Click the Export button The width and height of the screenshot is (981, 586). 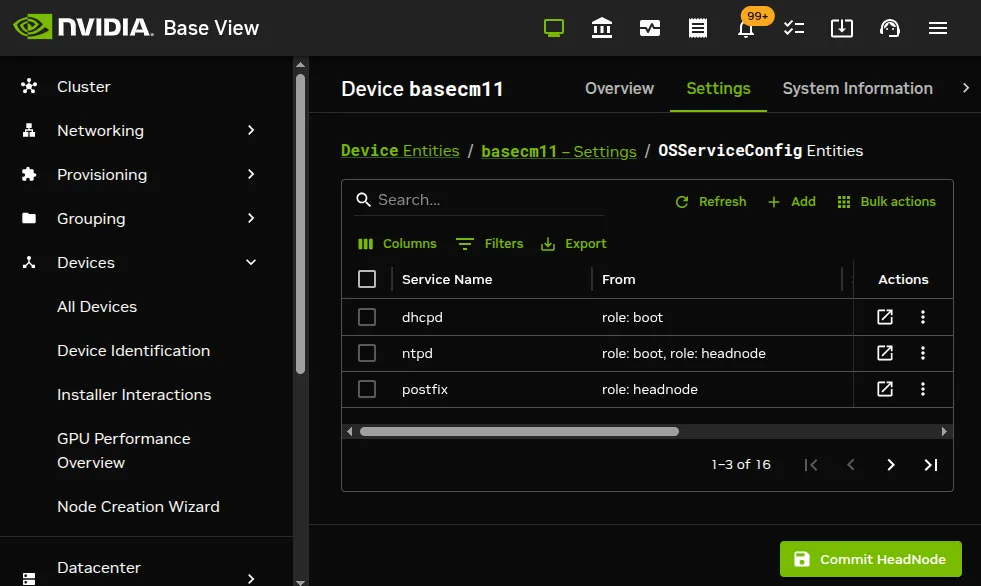click(x=573, y=243)
